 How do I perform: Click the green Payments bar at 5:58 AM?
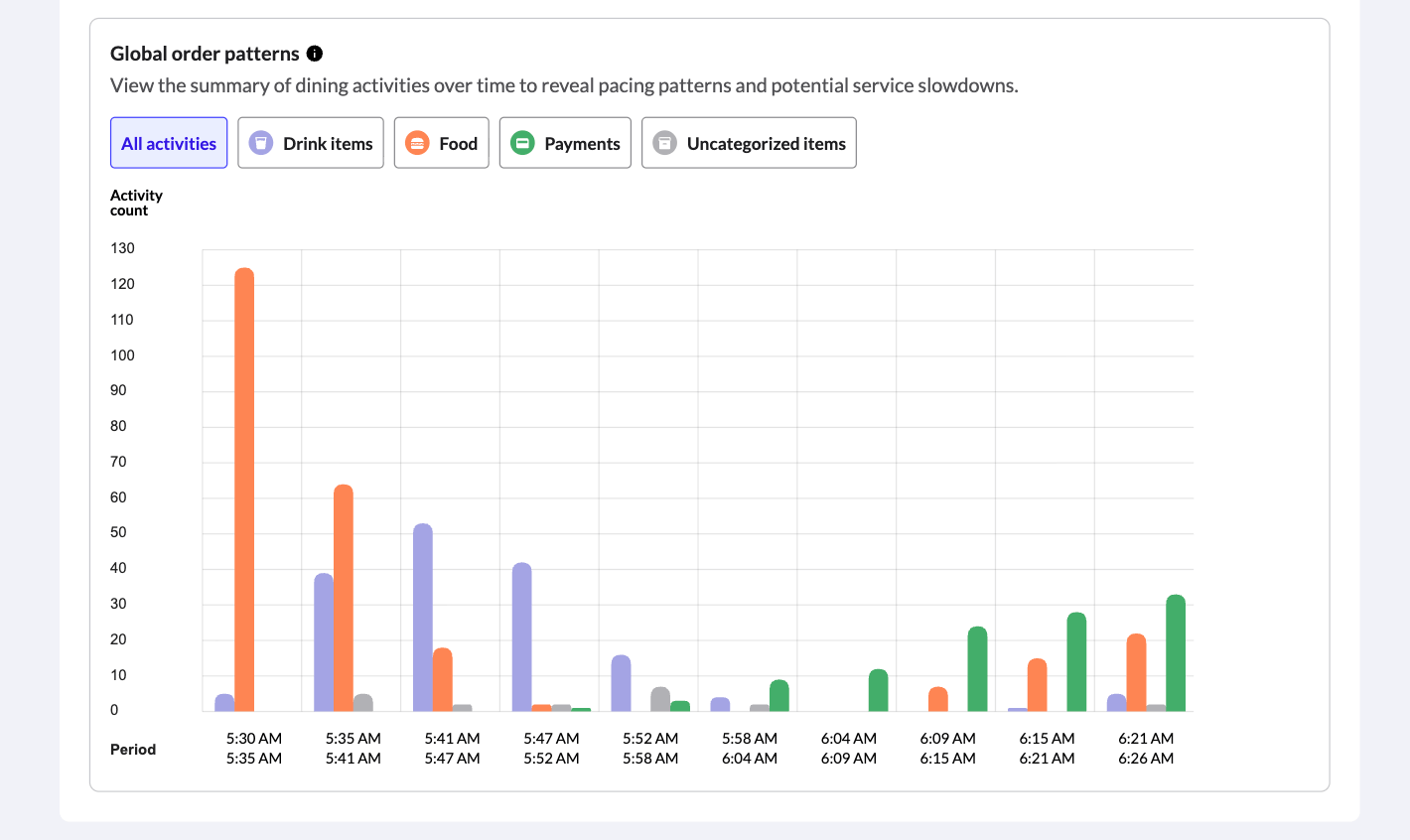click(779, 696)
